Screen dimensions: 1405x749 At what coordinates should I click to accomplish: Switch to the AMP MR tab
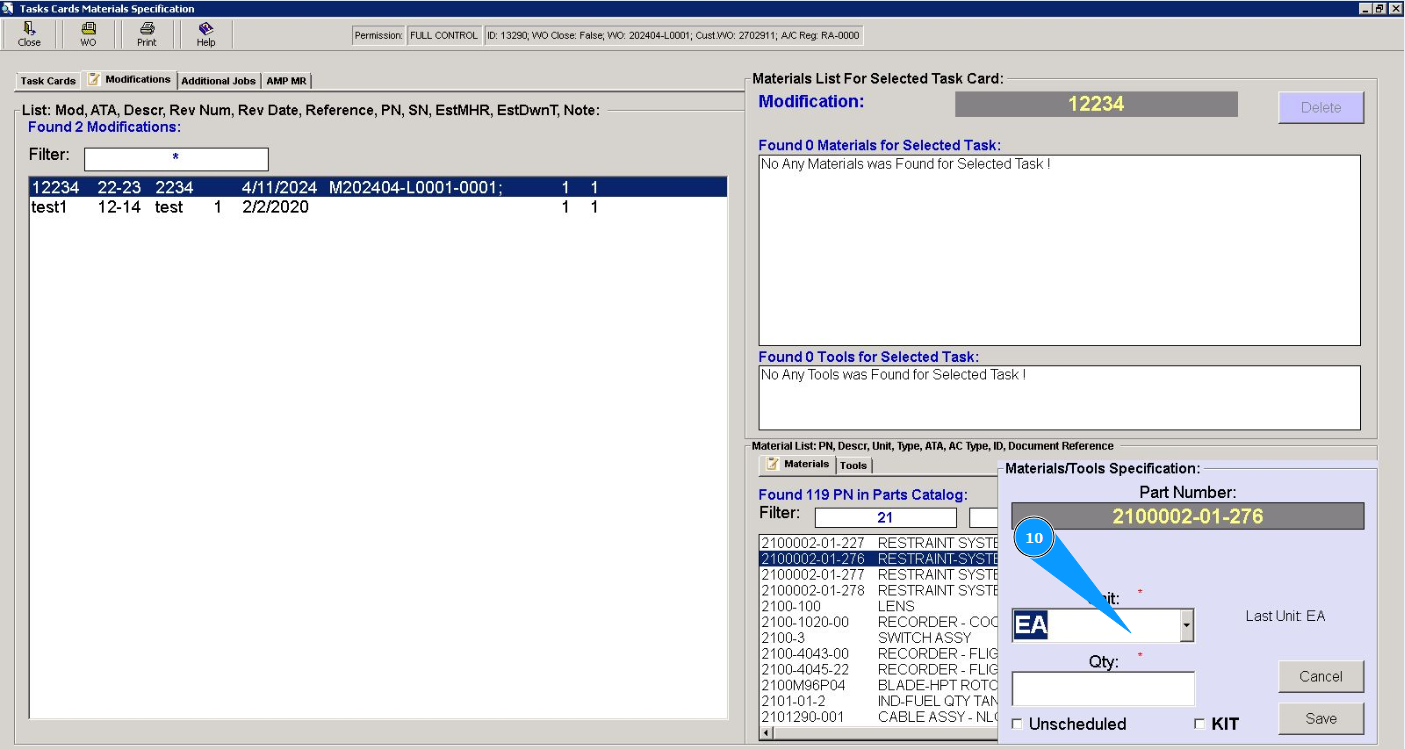click(286, 81)
